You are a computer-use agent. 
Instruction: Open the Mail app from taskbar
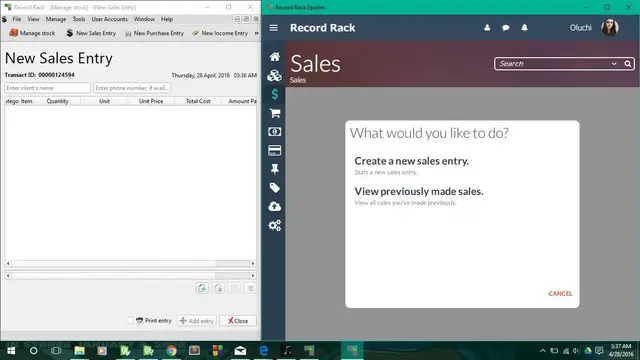click(x=240, y=351)
